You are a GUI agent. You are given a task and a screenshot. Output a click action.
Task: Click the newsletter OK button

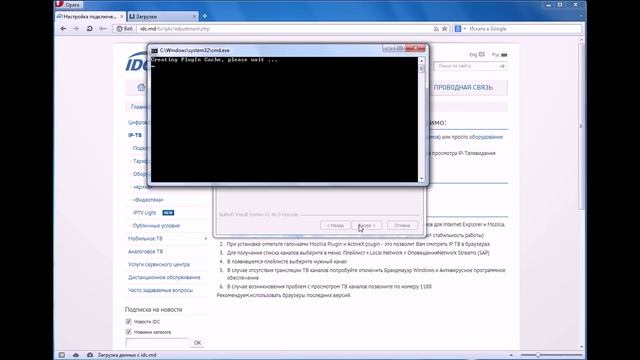[198, 343]
